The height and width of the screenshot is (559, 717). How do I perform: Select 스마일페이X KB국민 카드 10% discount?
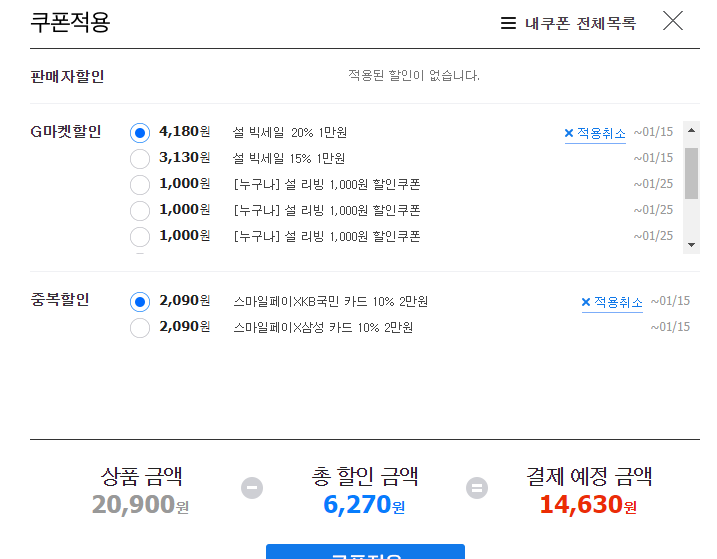(140, 302)
